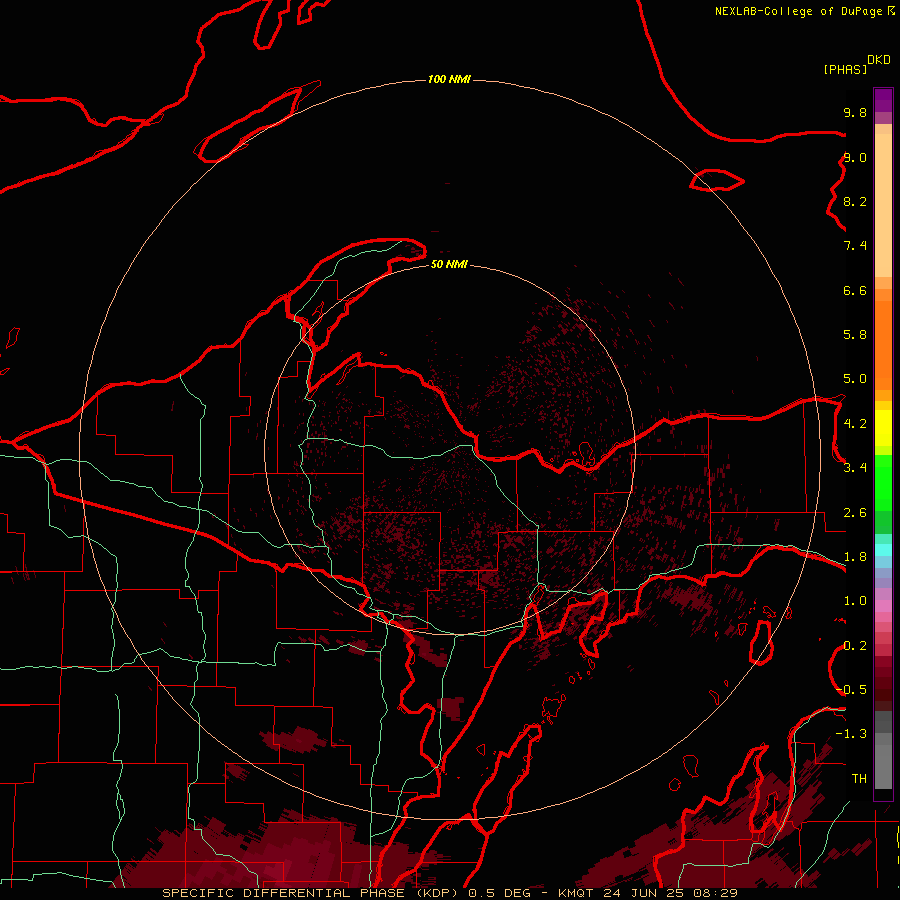Click the 9.8 value on the color scale
The height and width of the screenshot is (900, 900).
point(855,112)
